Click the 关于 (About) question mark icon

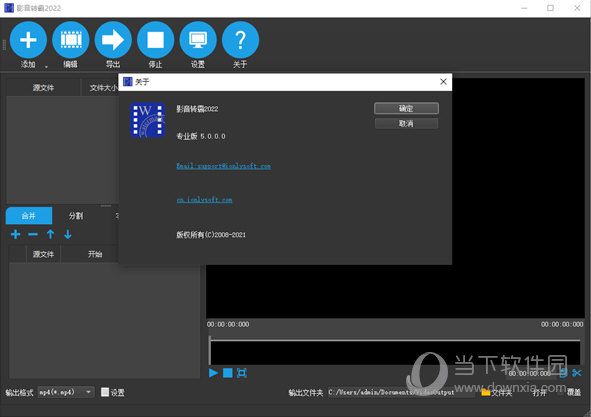pyautogui.click(x=240, y=40)
